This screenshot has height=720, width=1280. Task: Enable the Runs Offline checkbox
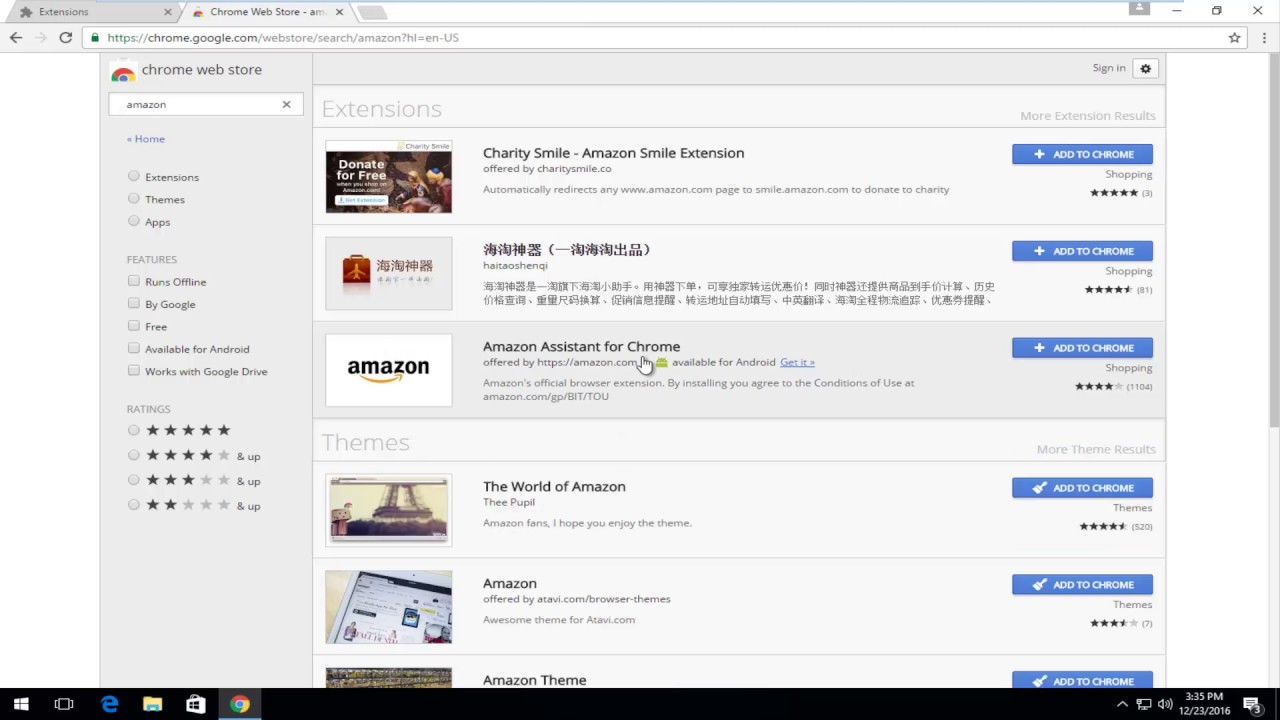tap(134, 281)
